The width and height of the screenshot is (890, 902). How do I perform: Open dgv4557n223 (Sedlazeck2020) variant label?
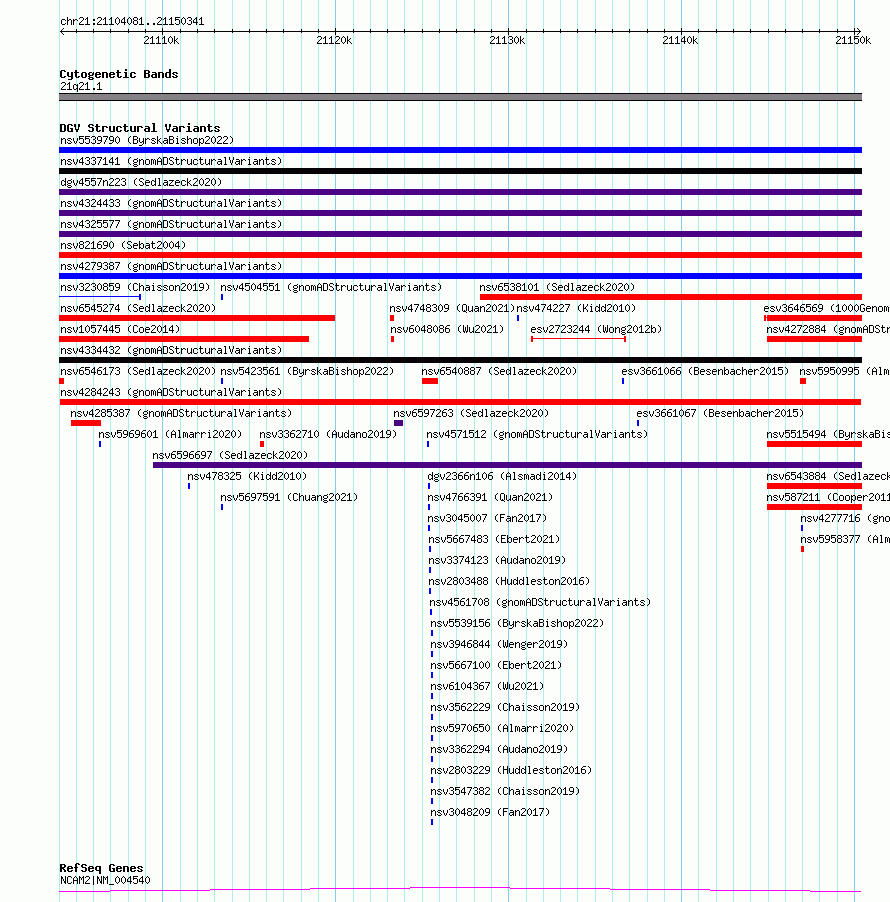click(141, 182)
